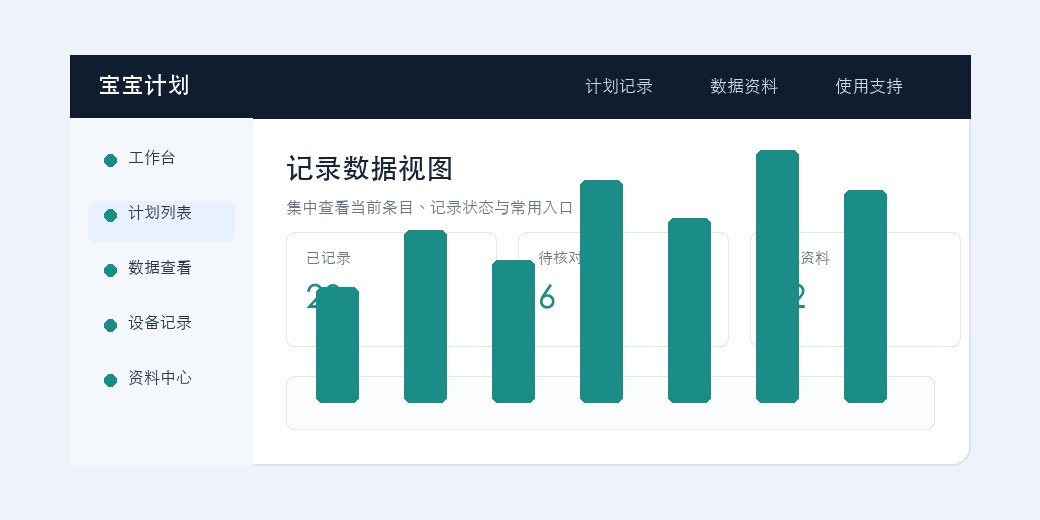Open 资料中心 in the sidebar
Viewport: 1040px width, 520px height.
tap(161, 379)
